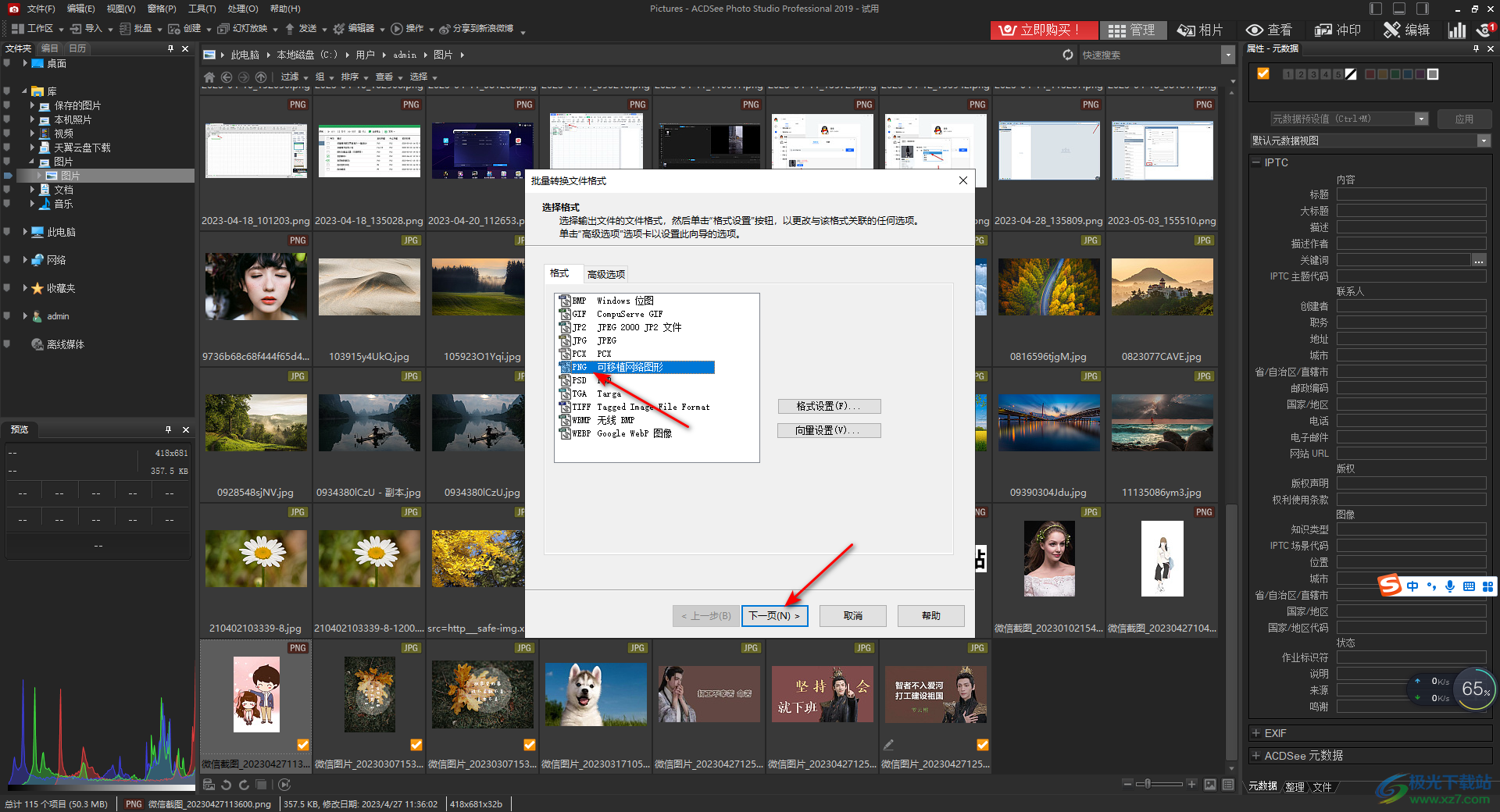Open the Develop mode
This screenshot has height=812, width=1500.
[1337, 30]
